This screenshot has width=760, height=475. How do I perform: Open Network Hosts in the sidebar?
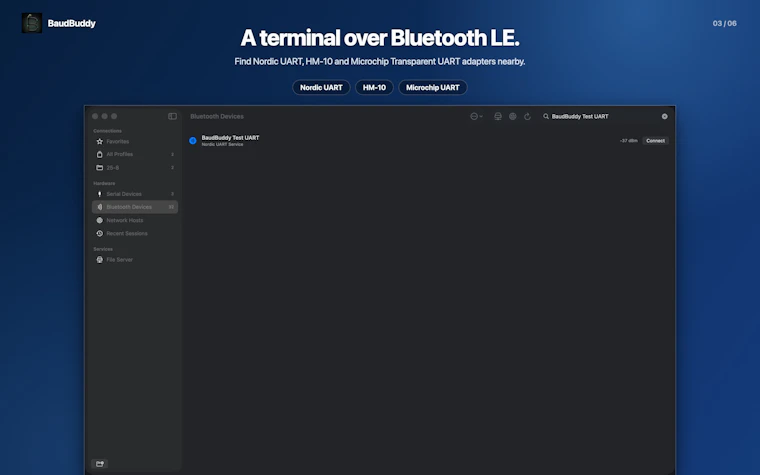point(135,220)
